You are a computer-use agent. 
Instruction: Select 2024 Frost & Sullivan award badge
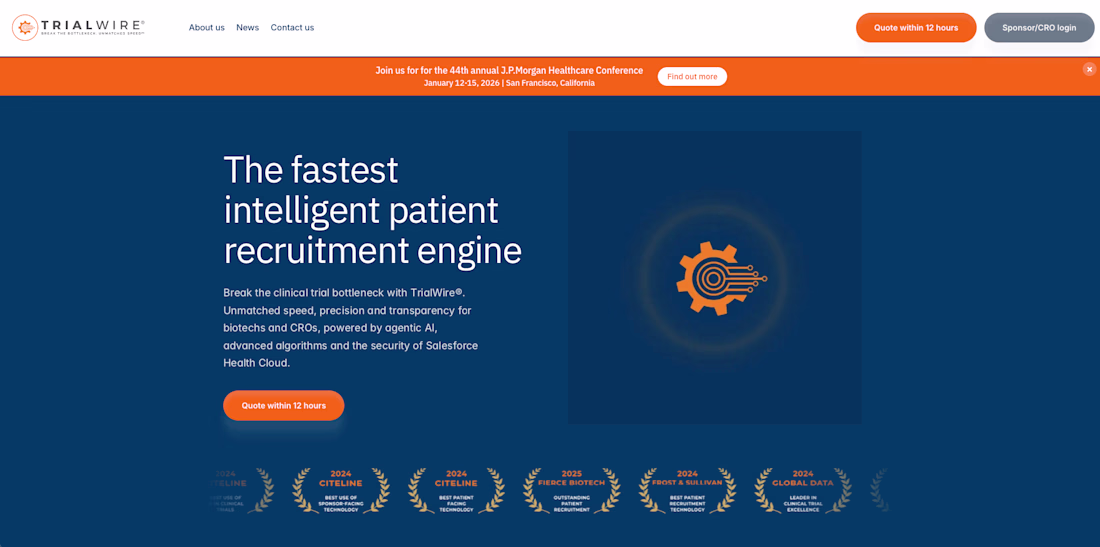[x=687, y=491]
